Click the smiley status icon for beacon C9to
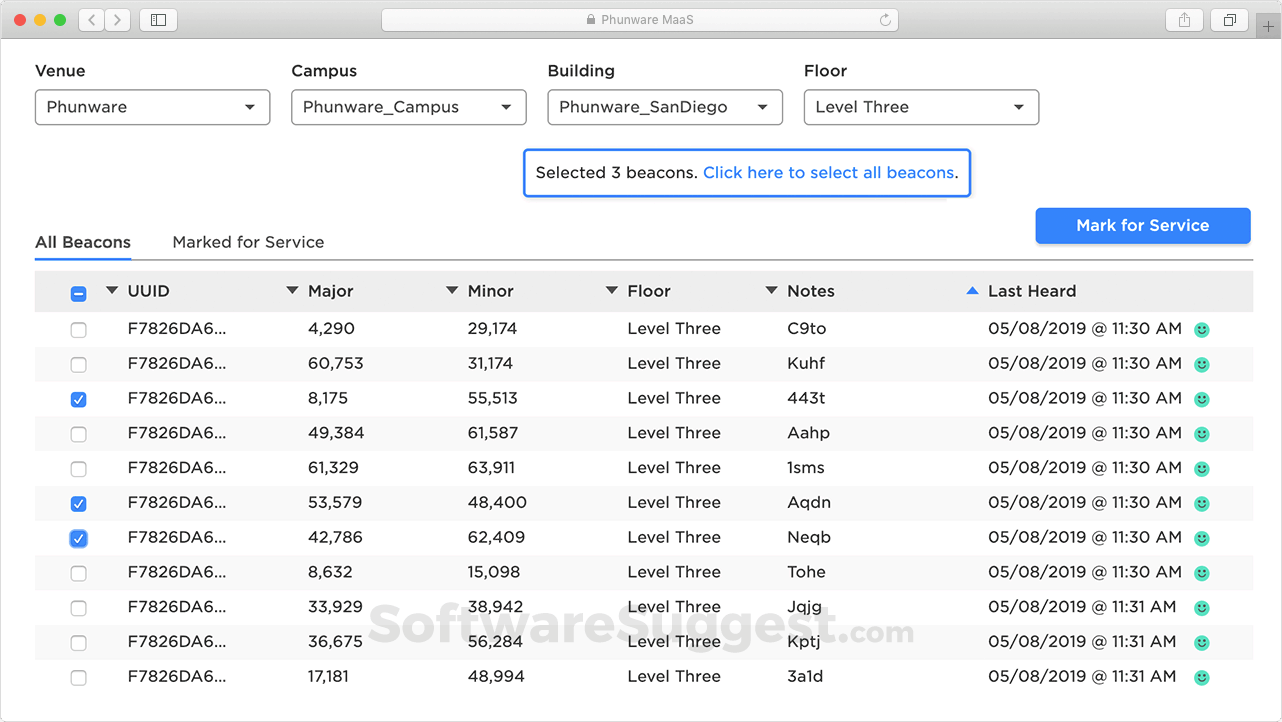Image resolution: width=1282 pixels, height=722 pixels. tap(1202, 329)
